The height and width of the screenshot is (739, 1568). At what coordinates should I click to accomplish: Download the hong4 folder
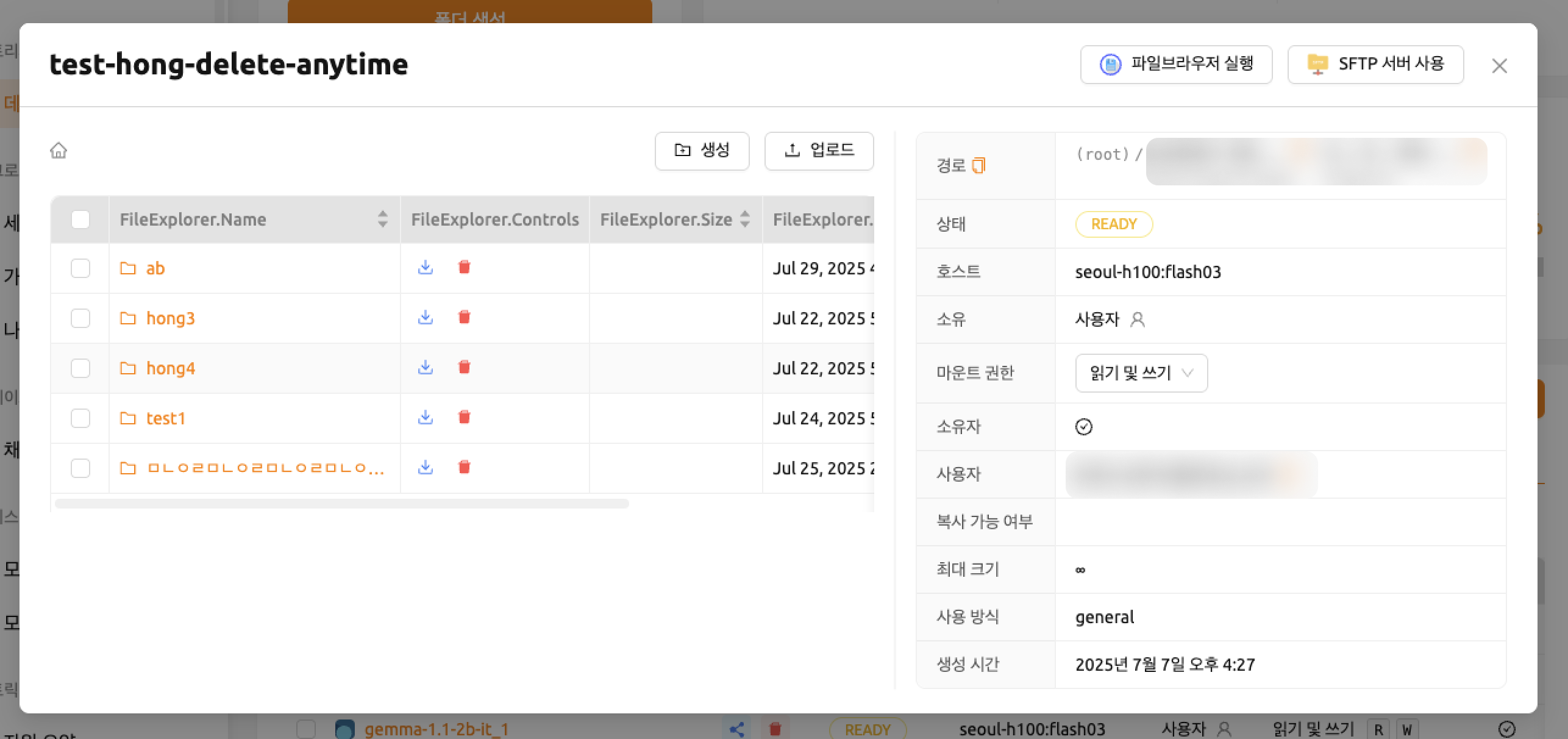(426, 368)
